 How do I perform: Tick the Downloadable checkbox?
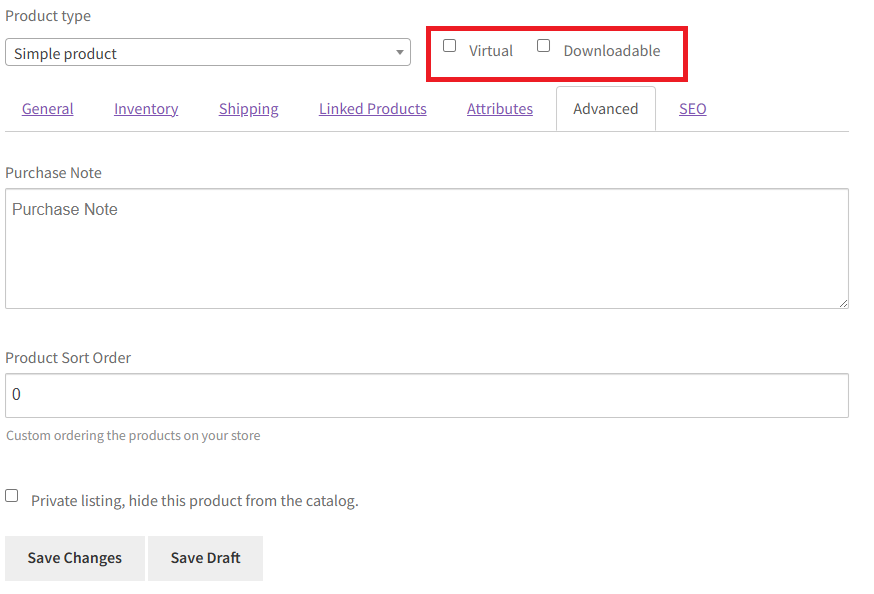click(543, 46)
